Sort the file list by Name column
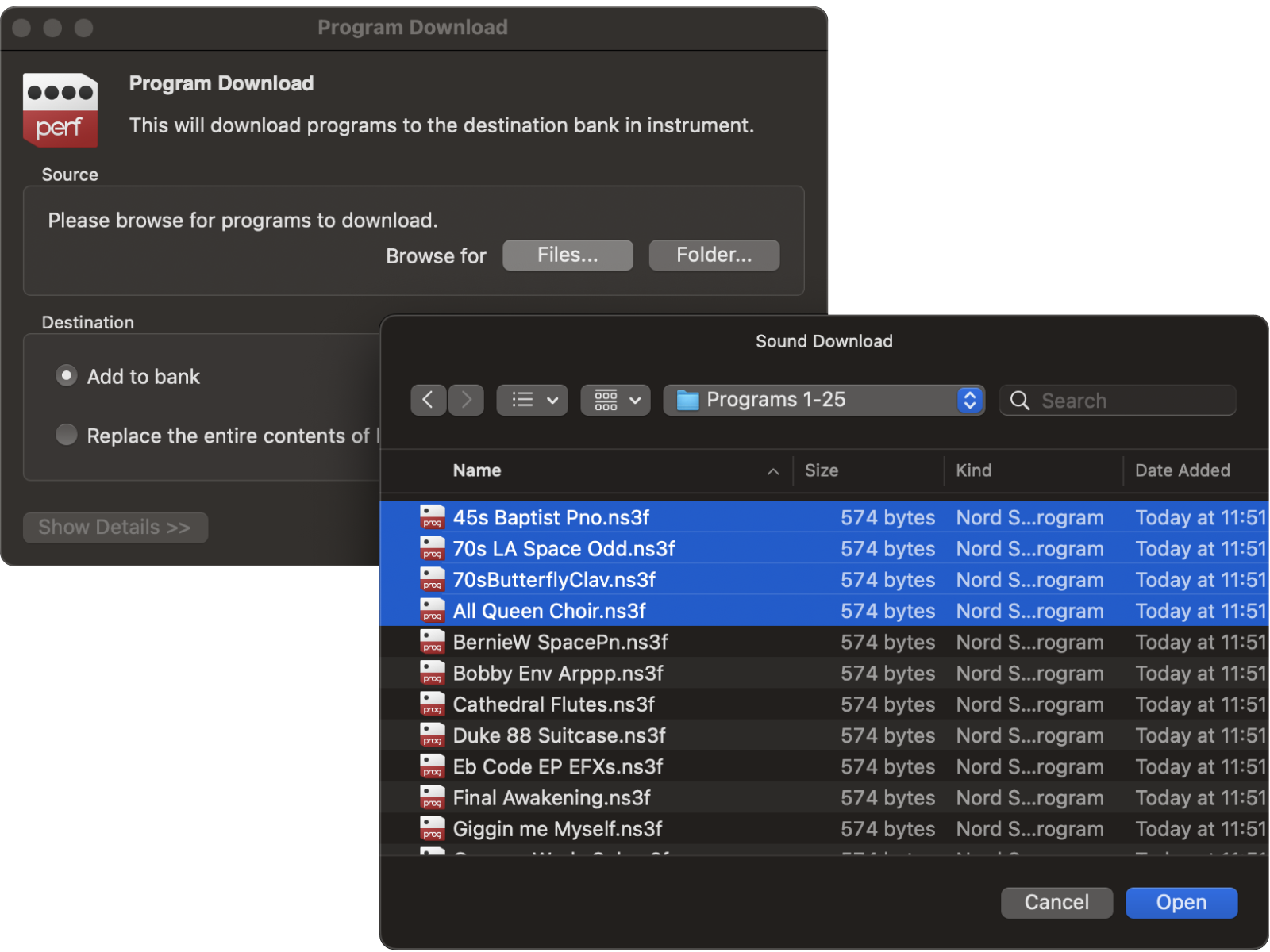 coord(477,470)
